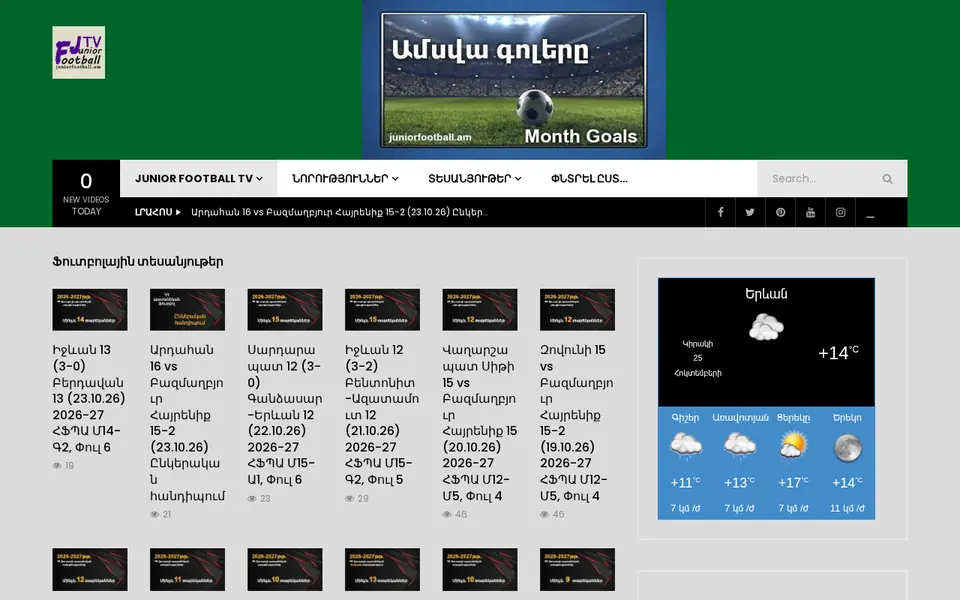The height and width of the screenshot is (600, 960).
Task: Click the play arrow next to ԼՐԱՀՈՍ
Action: (x=178, y=212)
